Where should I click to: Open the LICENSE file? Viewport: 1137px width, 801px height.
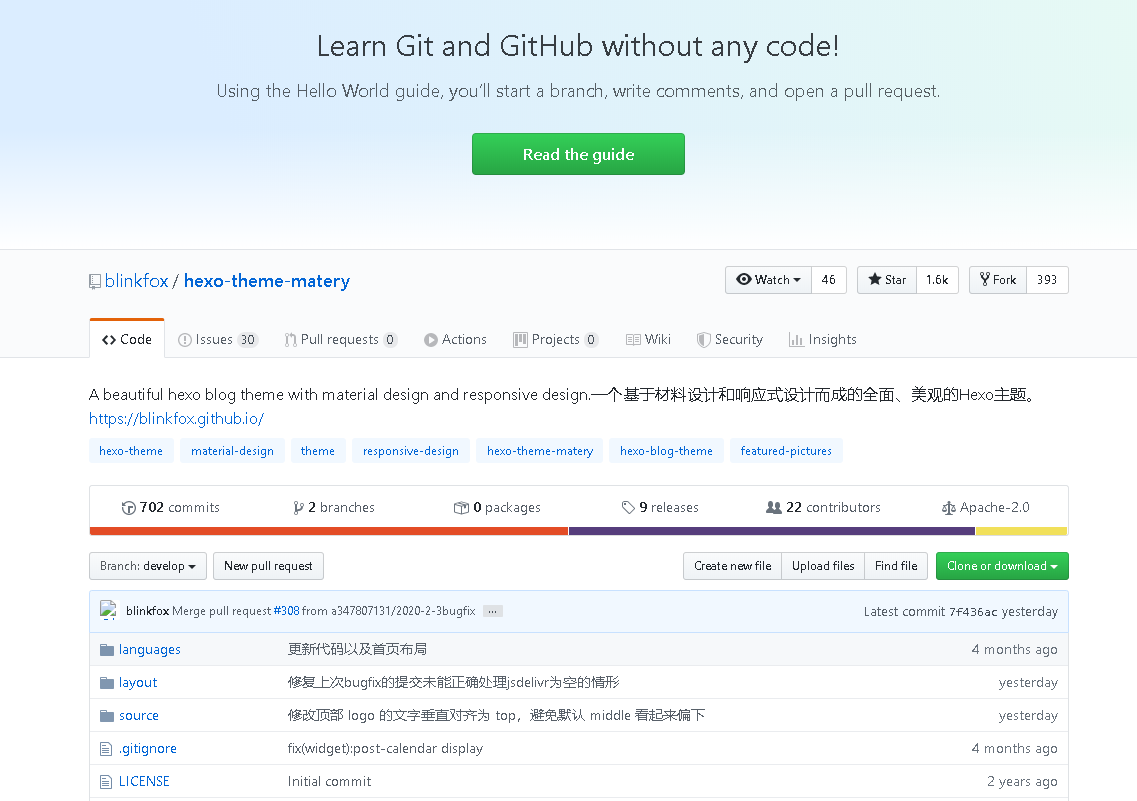[x=144, y=781]
